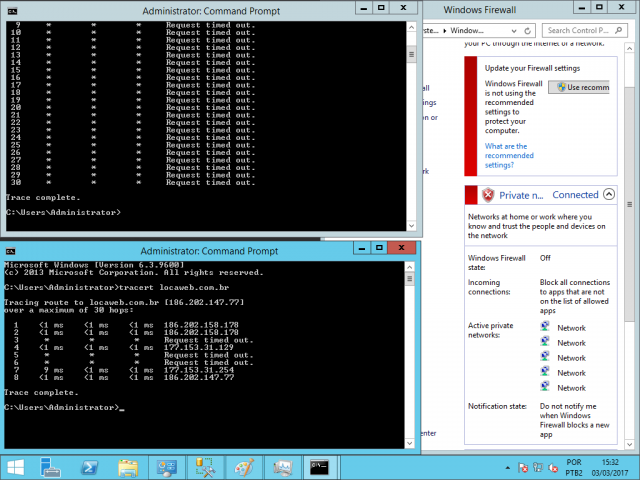Open Windows PowerShell from taskbar
Screen dimensions: 640x480
pyautogui.click(x=89, y=468)
